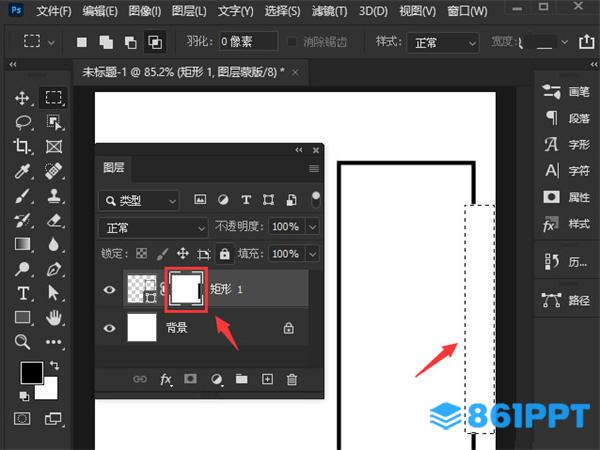This screenshot has width=600, height=450.
Task: Toggle prevent artboard auto-nesting lock
Action: 204,254
